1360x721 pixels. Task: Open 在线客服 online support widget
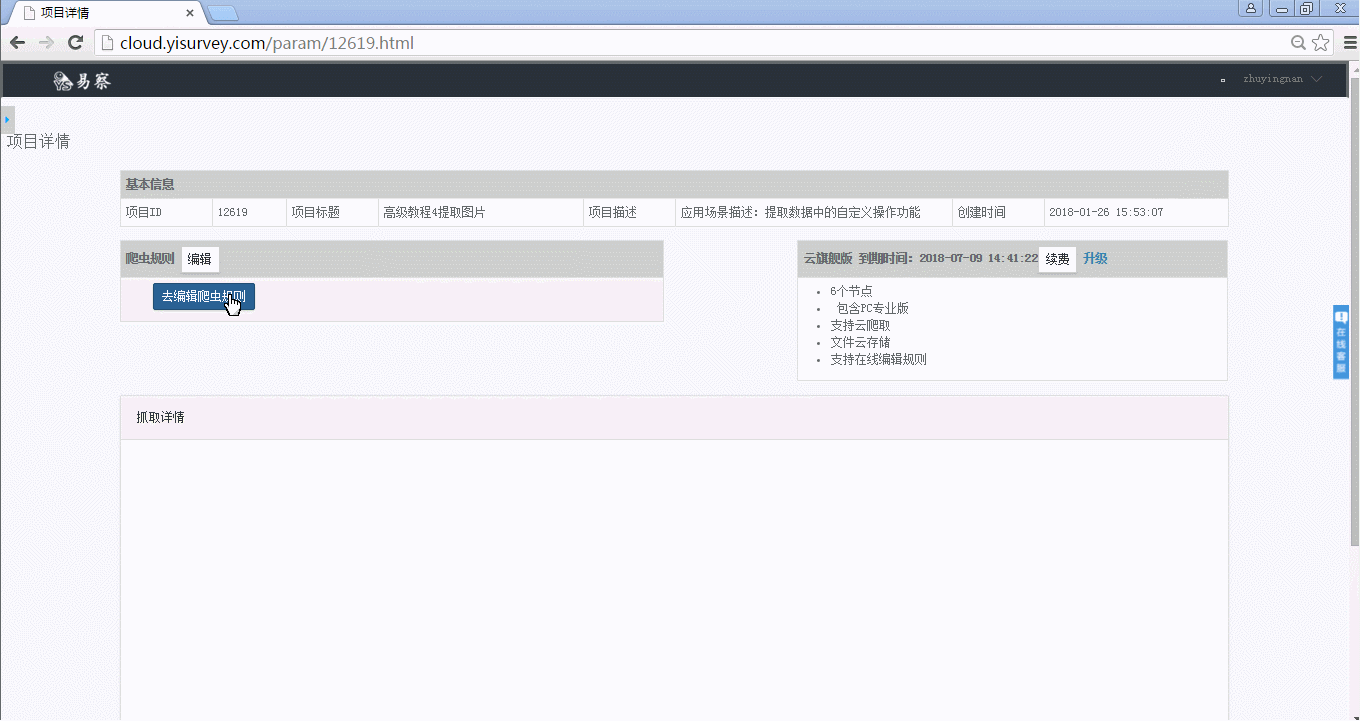[1341, 342]
